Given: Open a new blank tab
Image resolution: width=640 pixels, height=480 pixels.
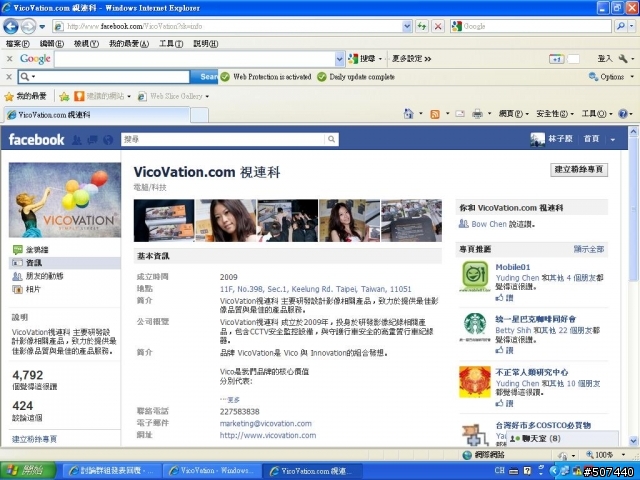Looking at the screenshot, I should point(200,115).
